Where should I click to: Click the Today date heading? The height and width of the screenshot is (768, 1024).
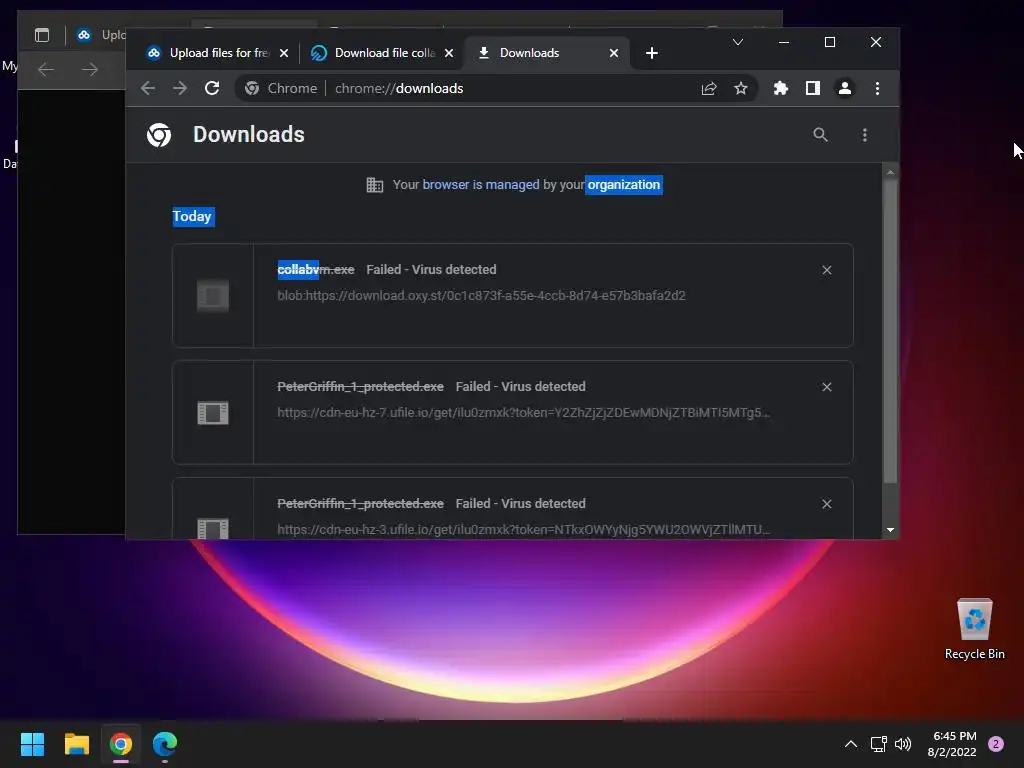192,216
